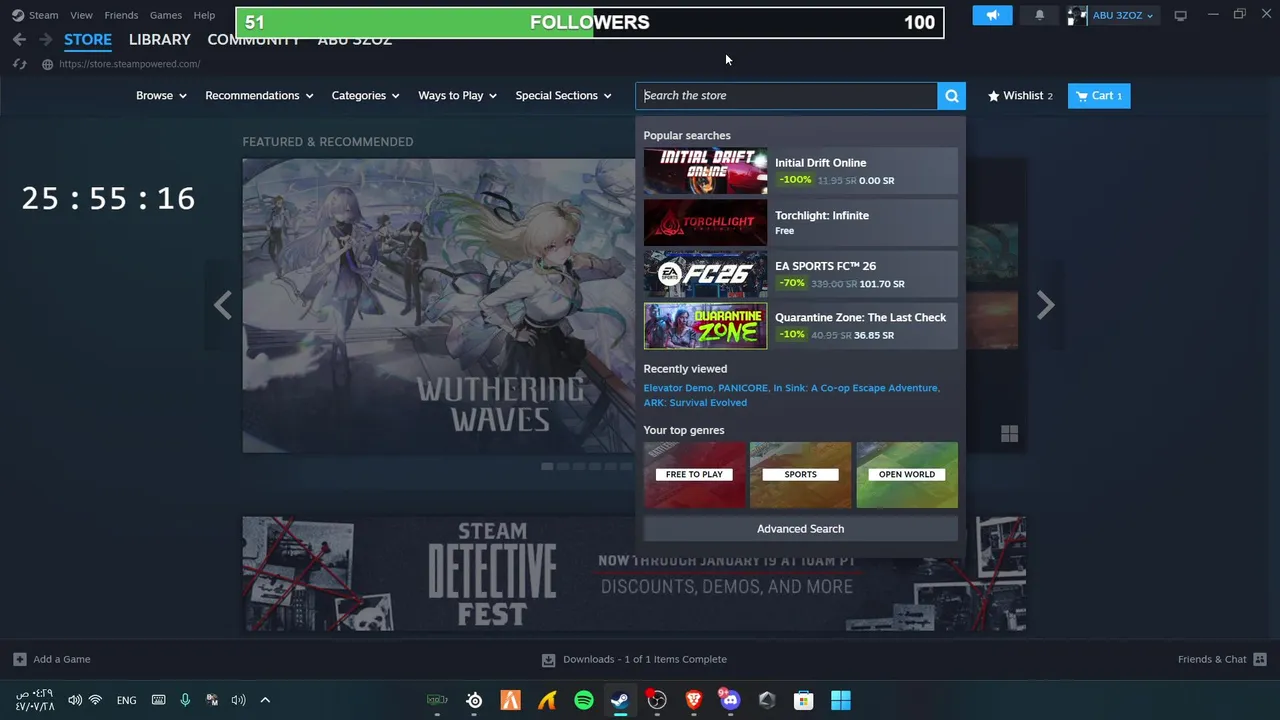Viewport: 1280px width, 720px height.
Task: Open the Wi-Fi network tray icon
Action: tap(95, 700)
